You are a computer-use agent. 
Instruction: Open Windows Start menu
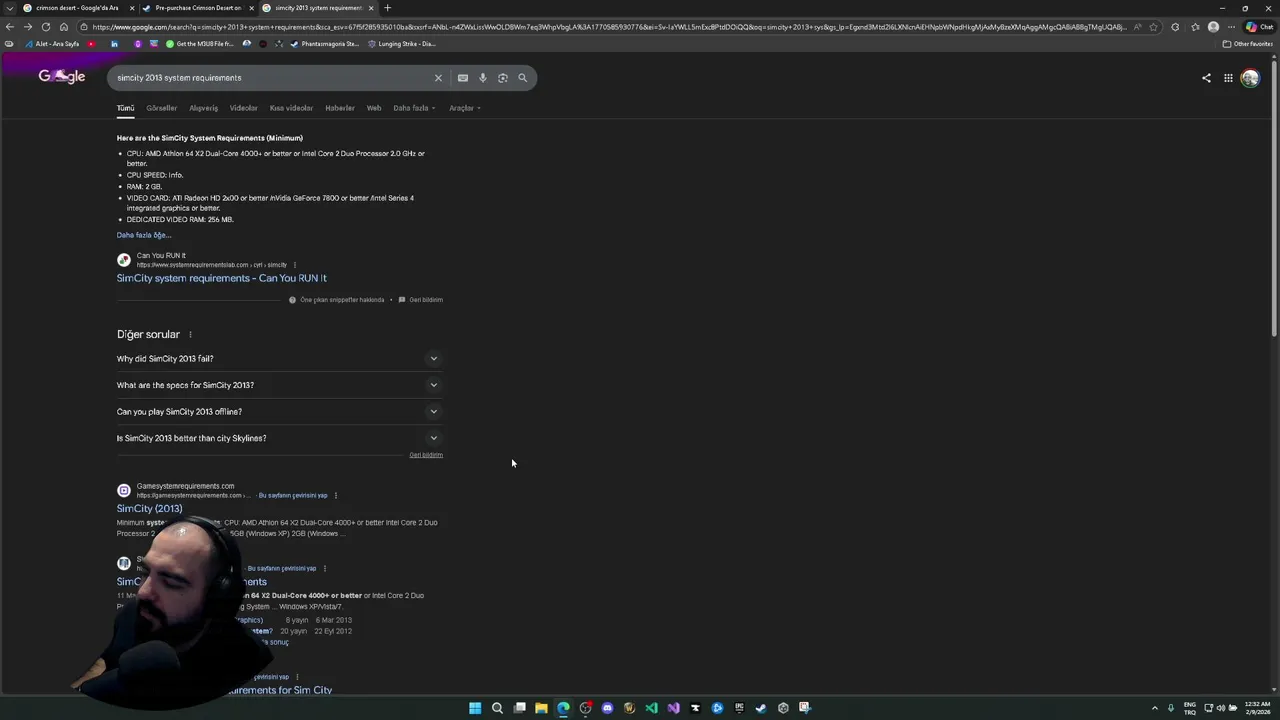(x=475, y=708)
